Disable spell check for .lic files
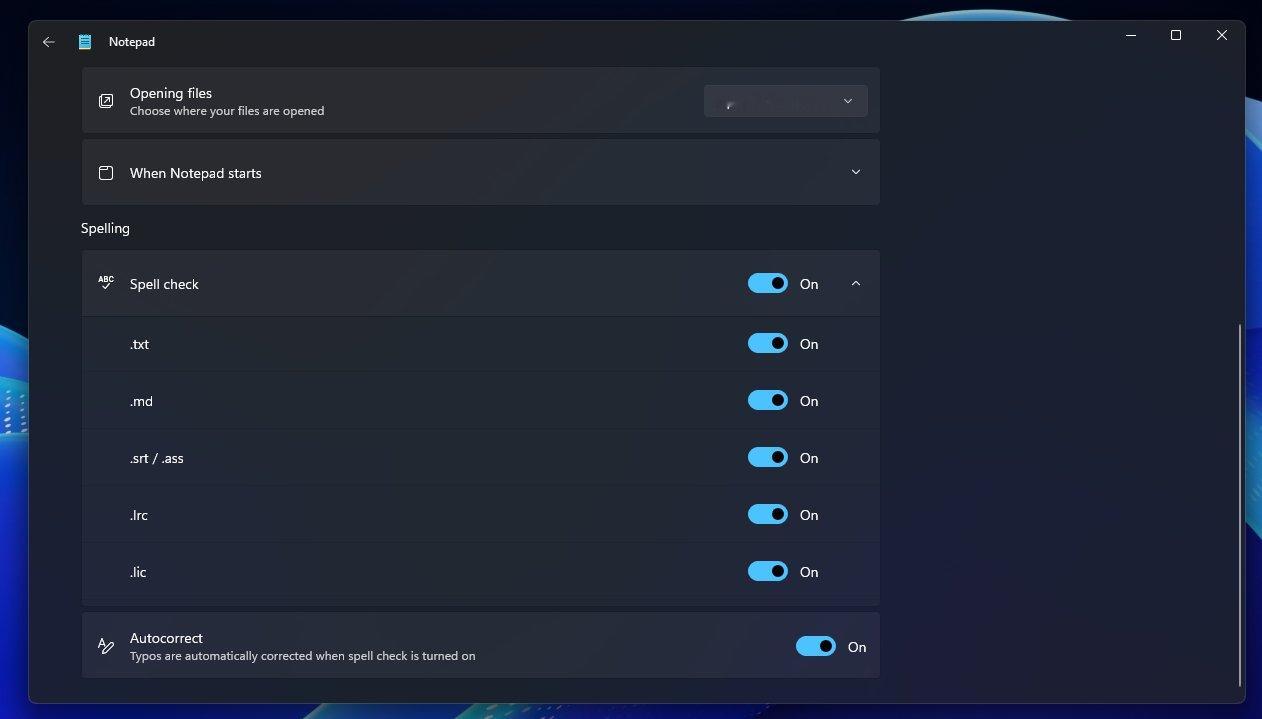 tap(768, 572)
